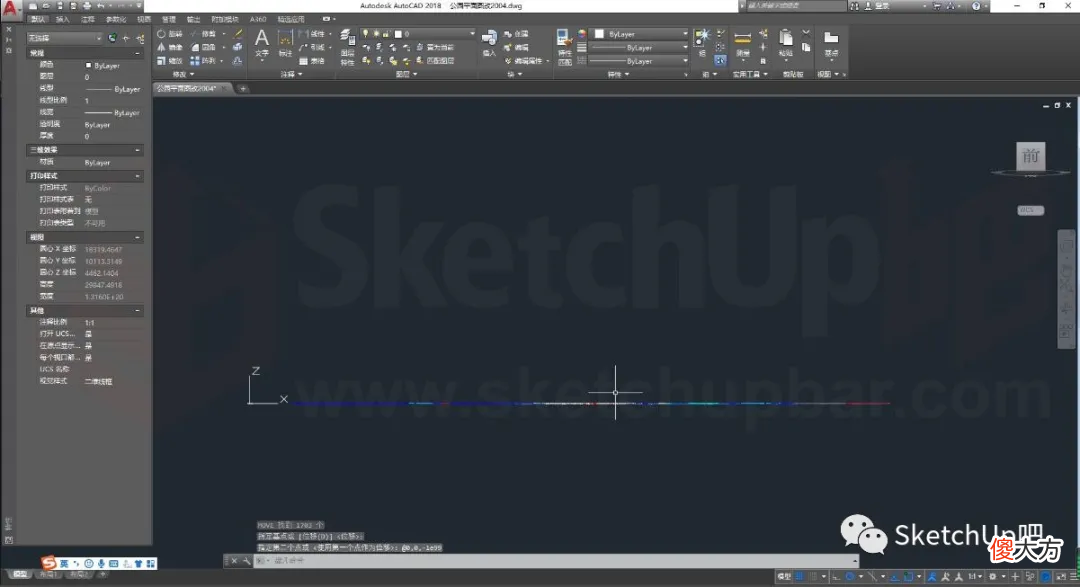This screenshot has width=1080, height=587.
Task: Click the 插入 insert block tool
Action: pos(489,43)
